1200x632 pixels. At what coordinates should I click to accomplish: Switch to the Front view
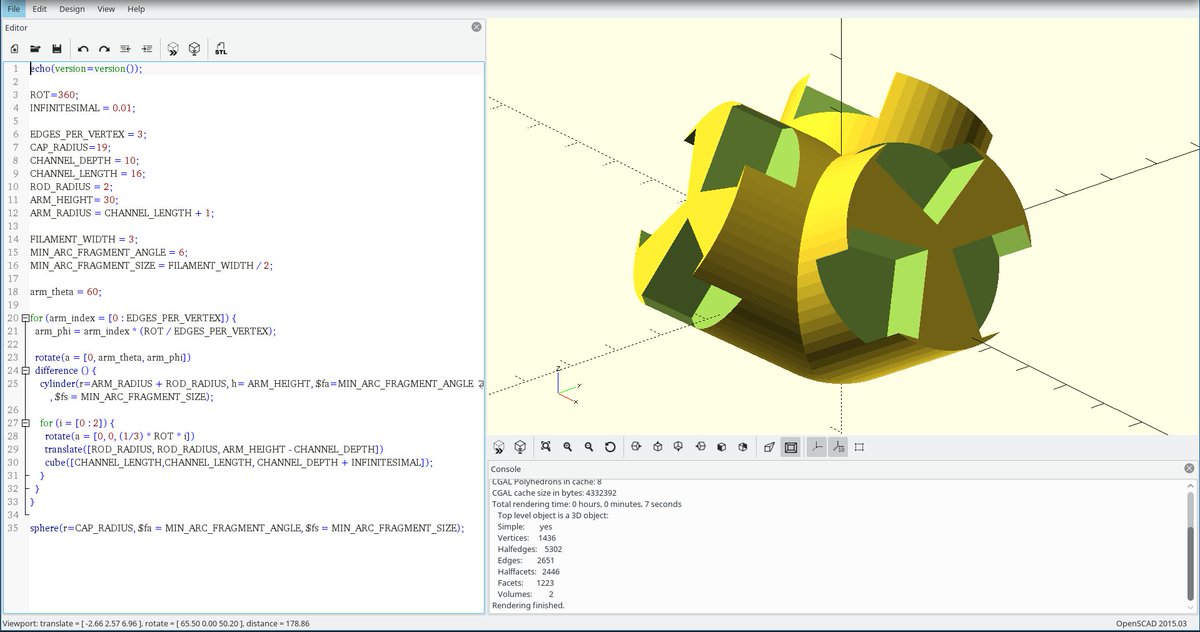coord(722,447)
